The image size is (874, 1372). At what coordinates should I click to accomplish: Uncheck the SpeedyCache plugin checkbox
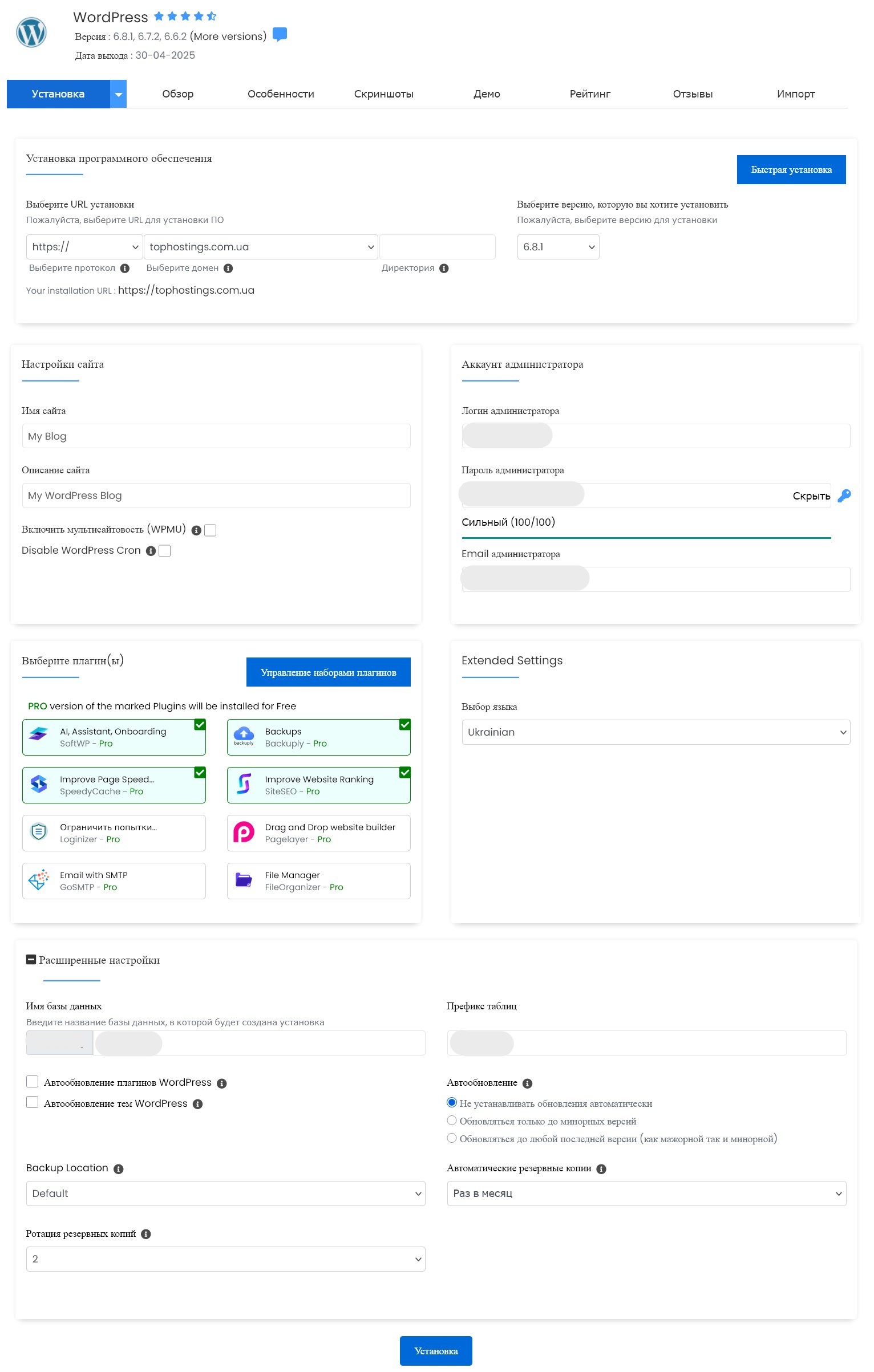[200, 773]
